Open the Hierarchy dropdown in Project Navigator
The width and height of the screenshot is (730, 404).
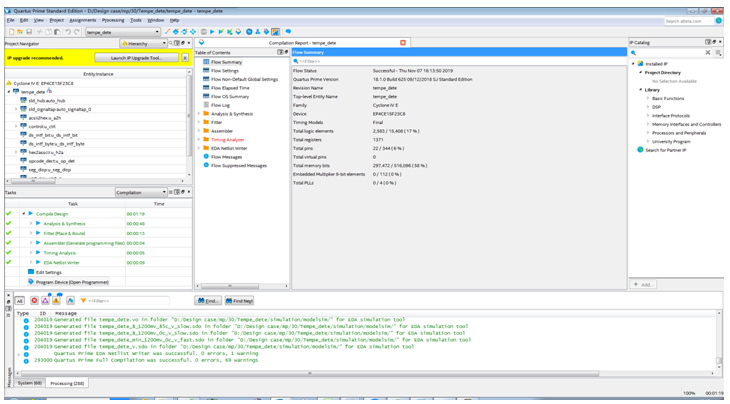coord(143,43)
